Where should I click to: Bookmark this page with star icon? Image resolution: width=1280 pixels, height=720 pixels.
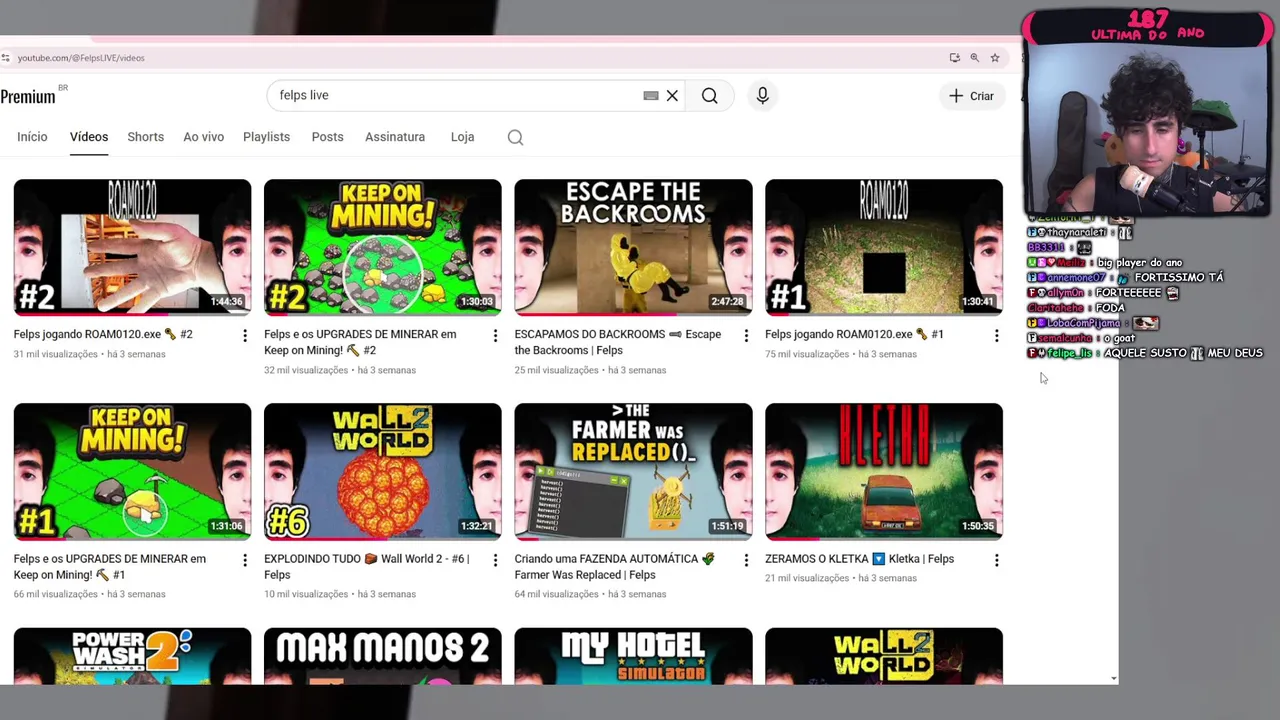[994, 58]
